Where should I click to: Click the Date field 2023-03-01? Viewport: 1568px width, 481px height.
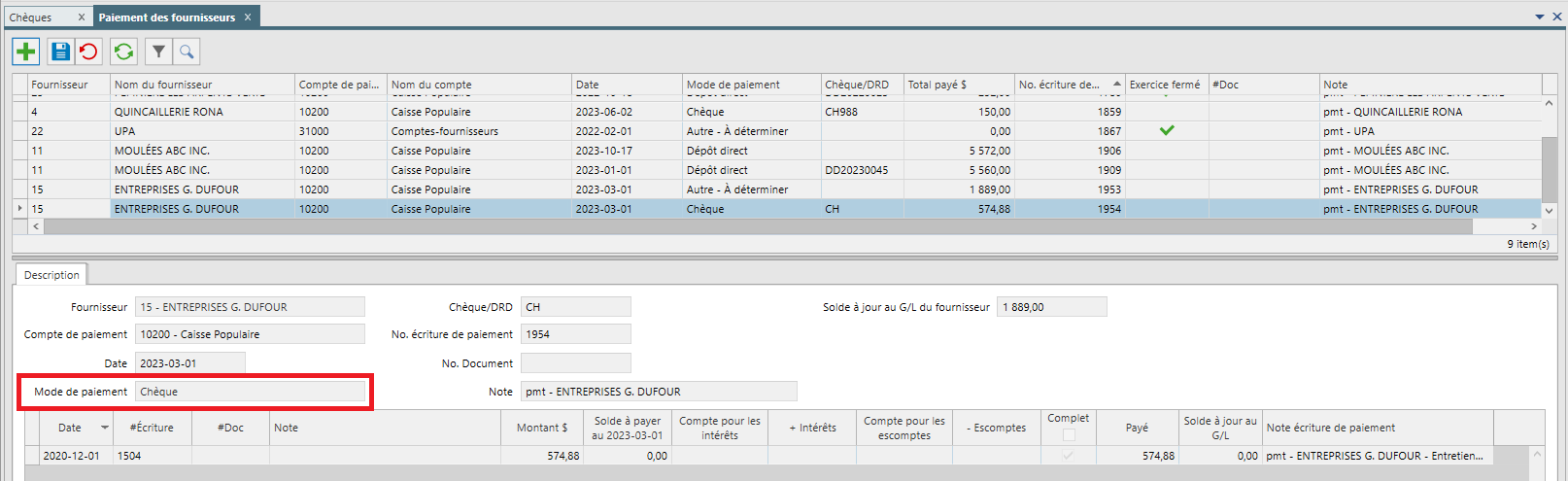189,363
